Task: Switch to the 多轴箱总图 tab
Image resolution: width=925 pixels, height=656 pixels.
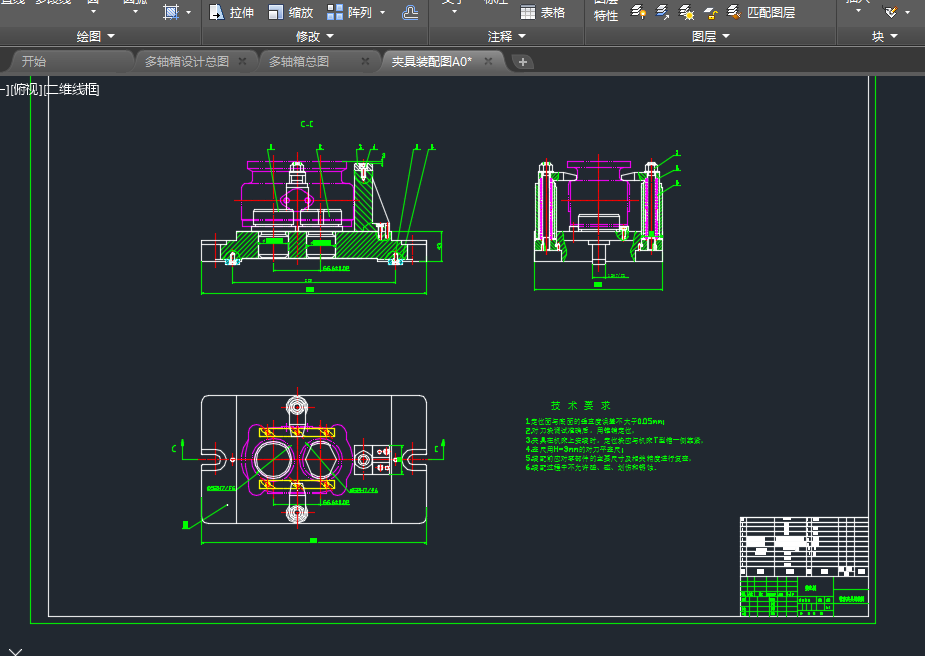Action: [x=298, y=62]
